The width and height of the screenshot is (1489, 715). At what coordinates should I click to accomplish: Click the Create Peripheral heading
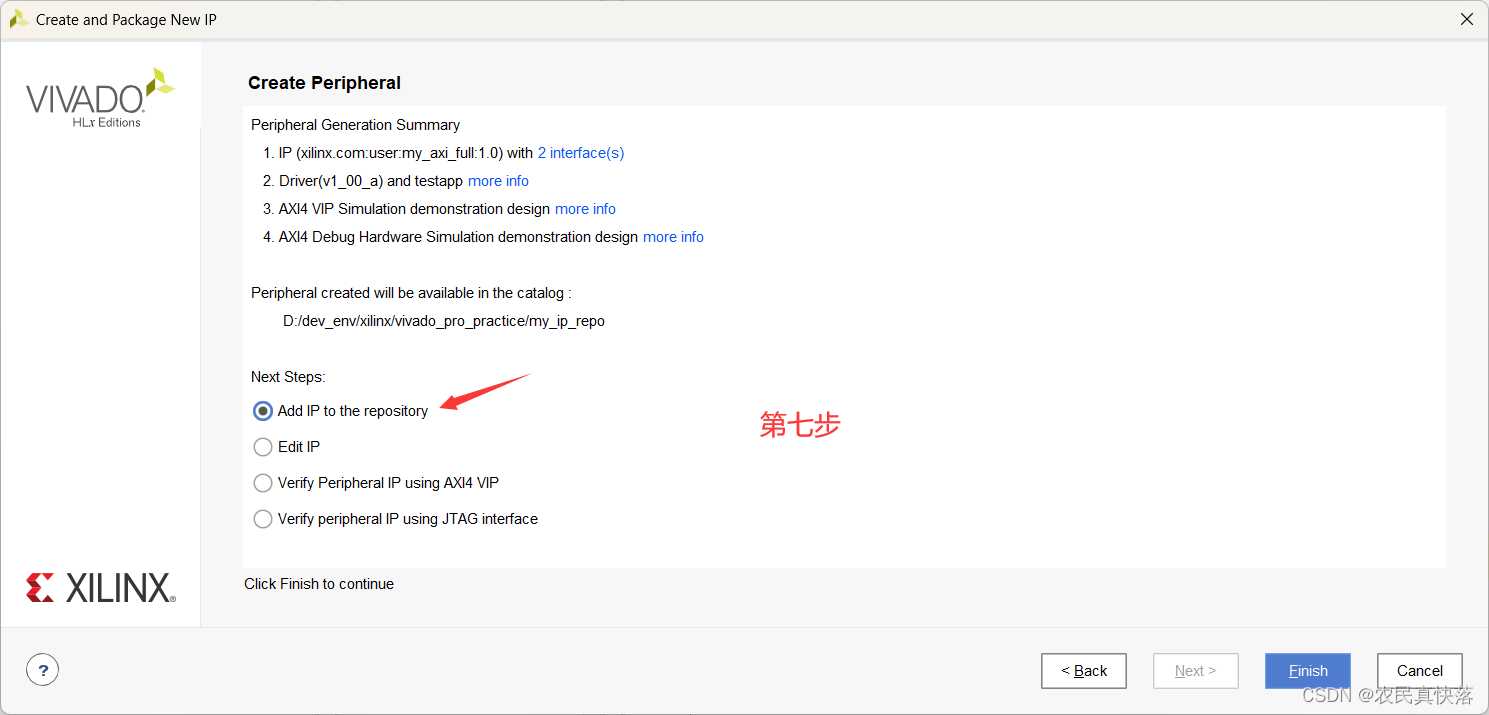(324, 83)
